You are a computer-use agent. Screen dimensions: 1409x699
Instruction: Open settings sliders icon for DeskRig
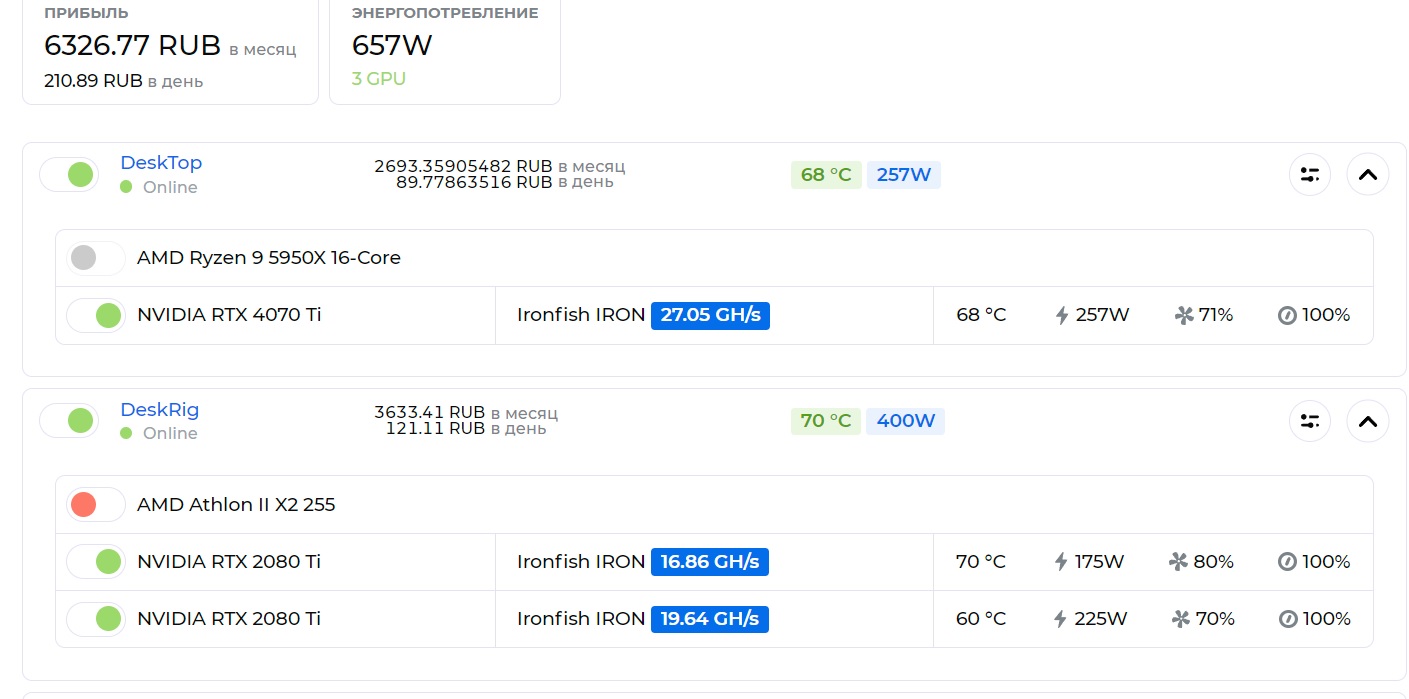coord(1309,421)
